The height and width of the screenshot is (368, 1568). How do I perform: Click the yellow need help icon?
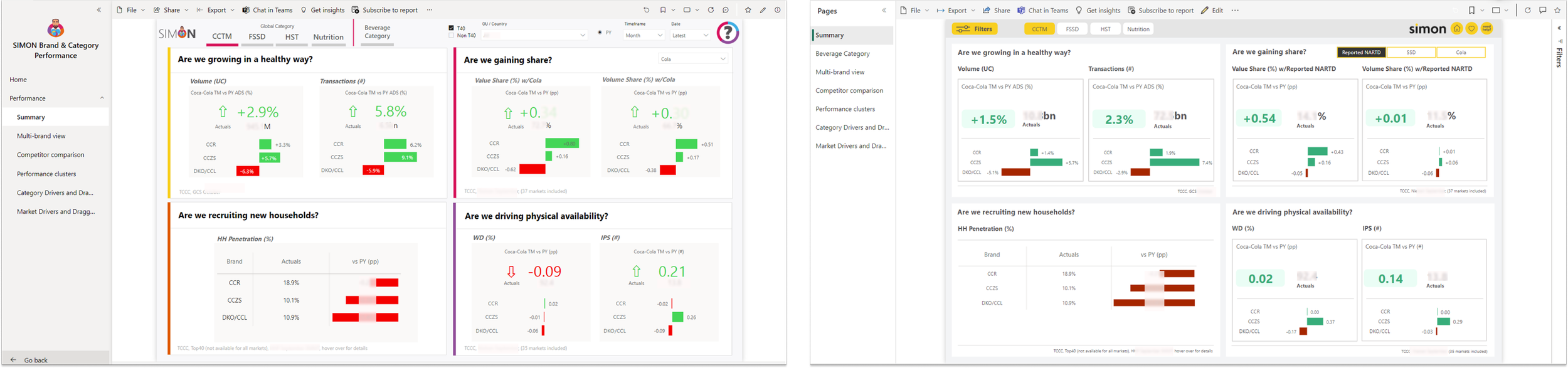tap(1487, 29)
